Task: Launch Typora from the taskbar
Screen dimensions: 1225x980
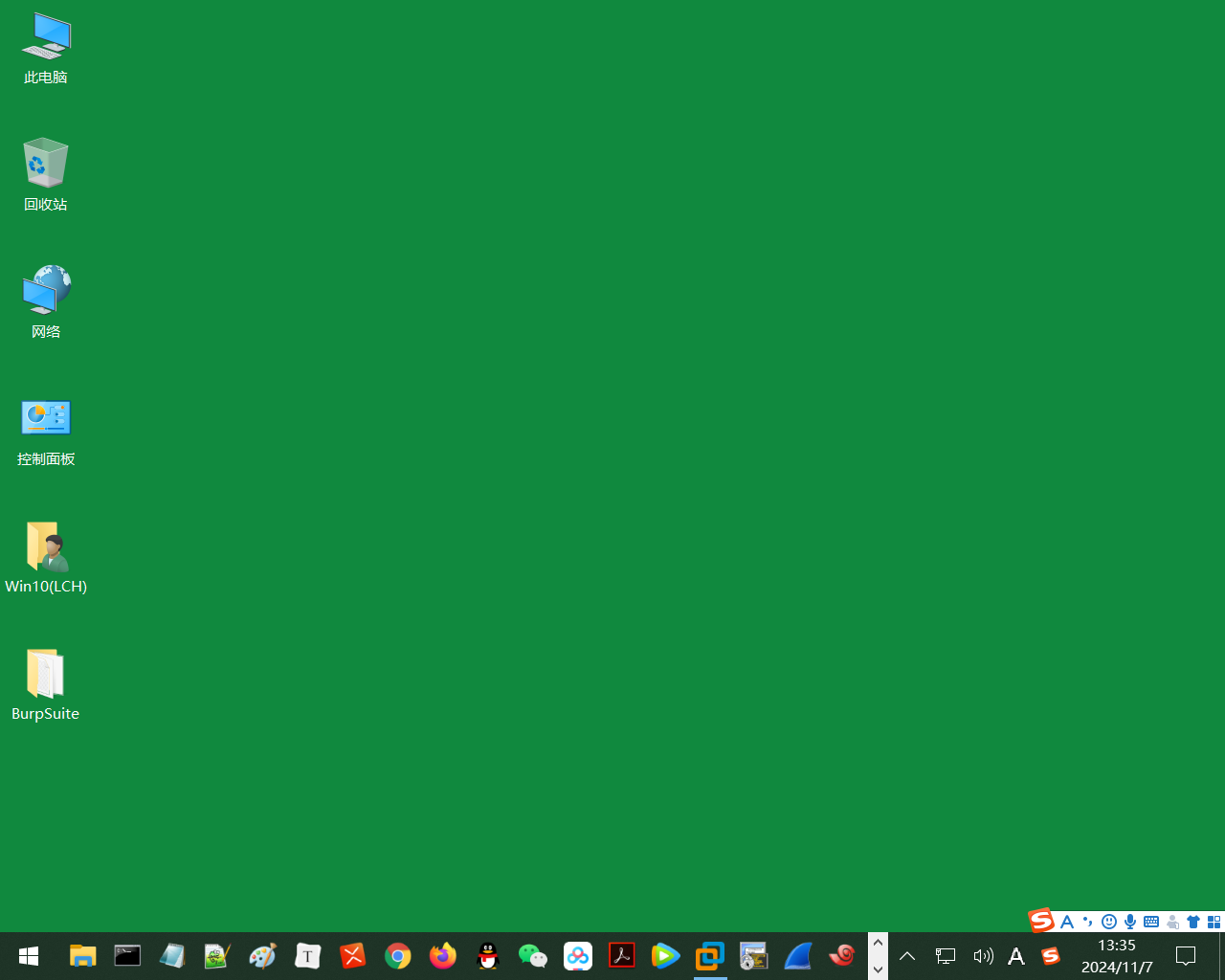Action: [x=307, y=956]
